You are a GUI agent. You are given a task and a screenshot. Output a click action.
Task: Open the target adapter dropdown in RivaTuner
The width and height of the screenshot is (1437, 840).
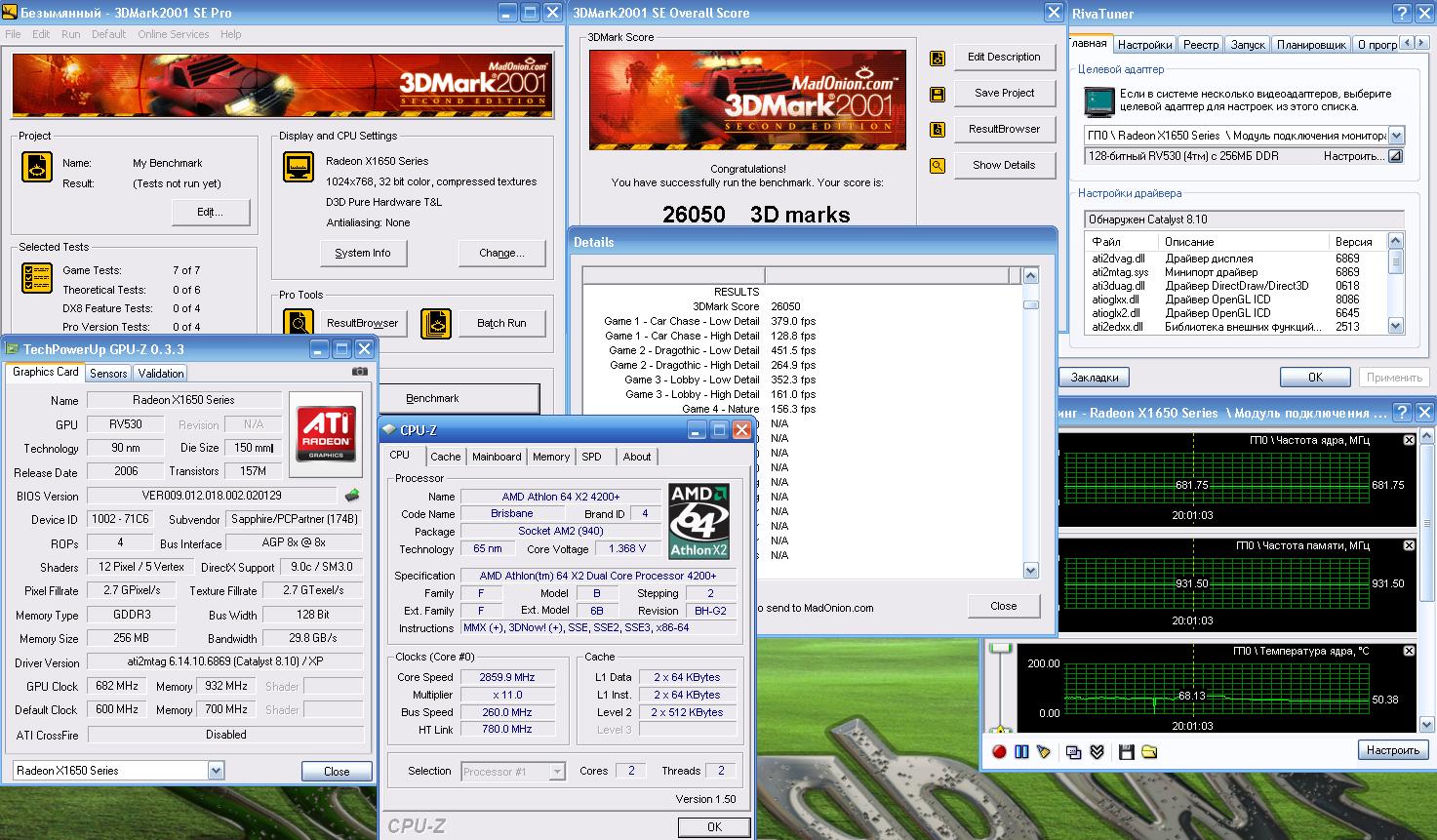pyautogui.click(x=1396, y=136)
